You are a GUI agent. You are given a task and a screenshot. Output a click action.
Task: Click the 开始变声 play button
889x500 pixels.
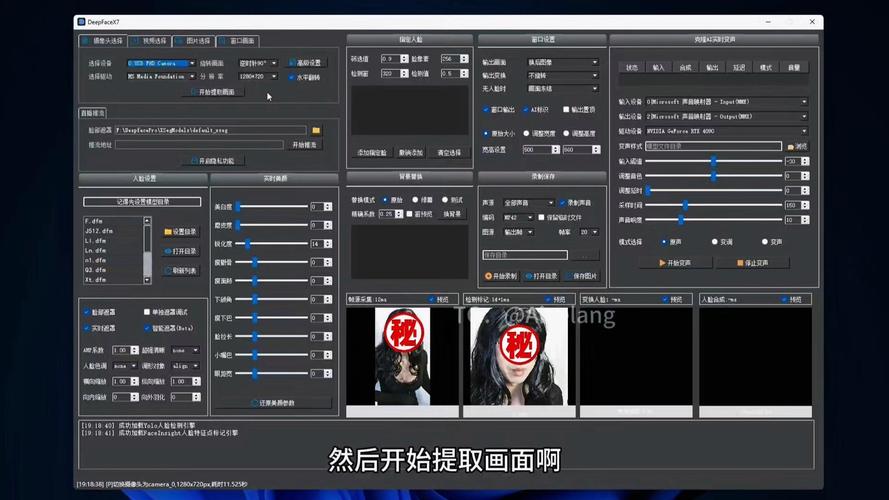(x=675, y=263)
